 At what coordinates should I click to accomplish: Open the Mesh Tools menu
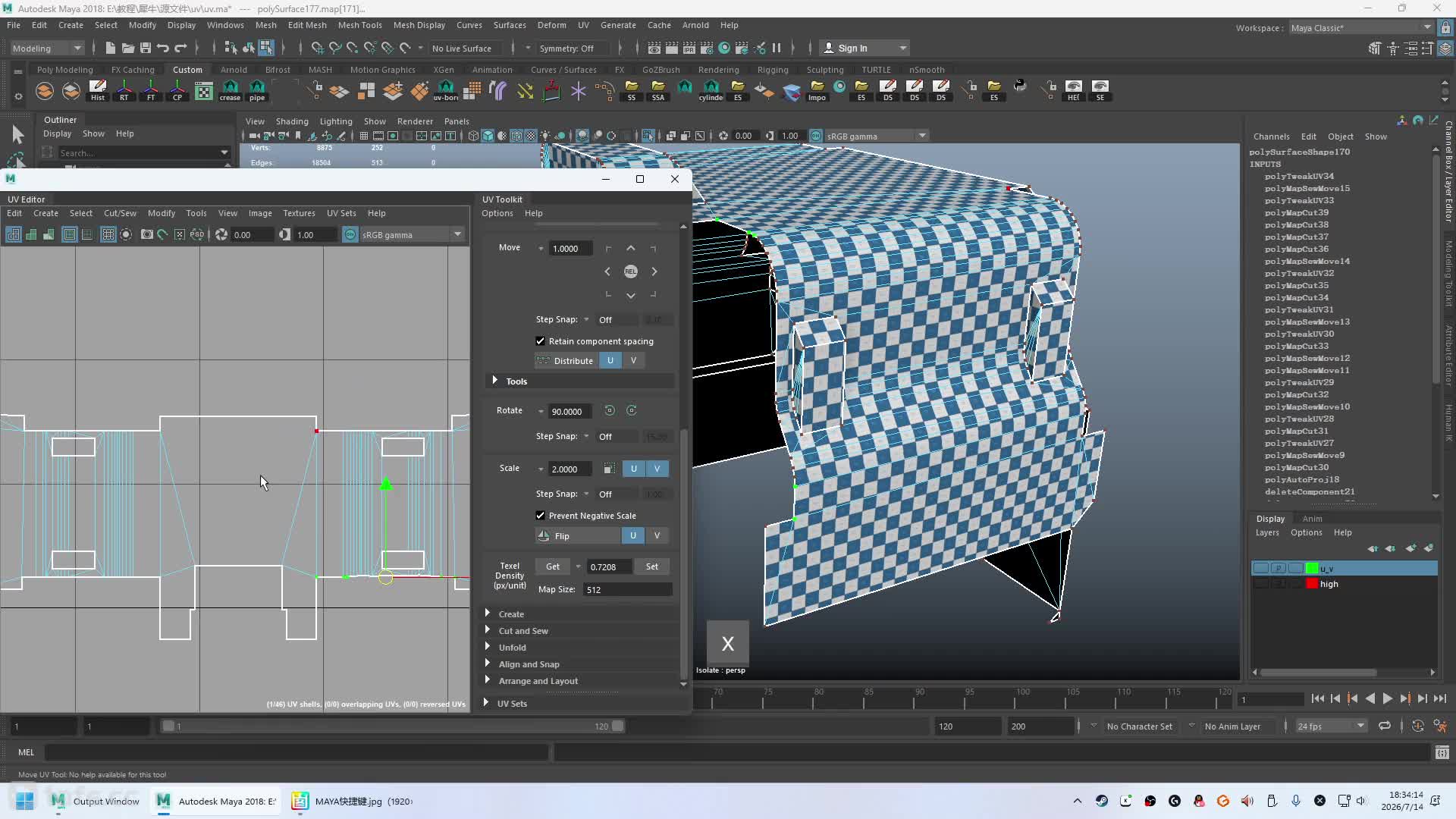pyautogui.click(x=359, y=25)
